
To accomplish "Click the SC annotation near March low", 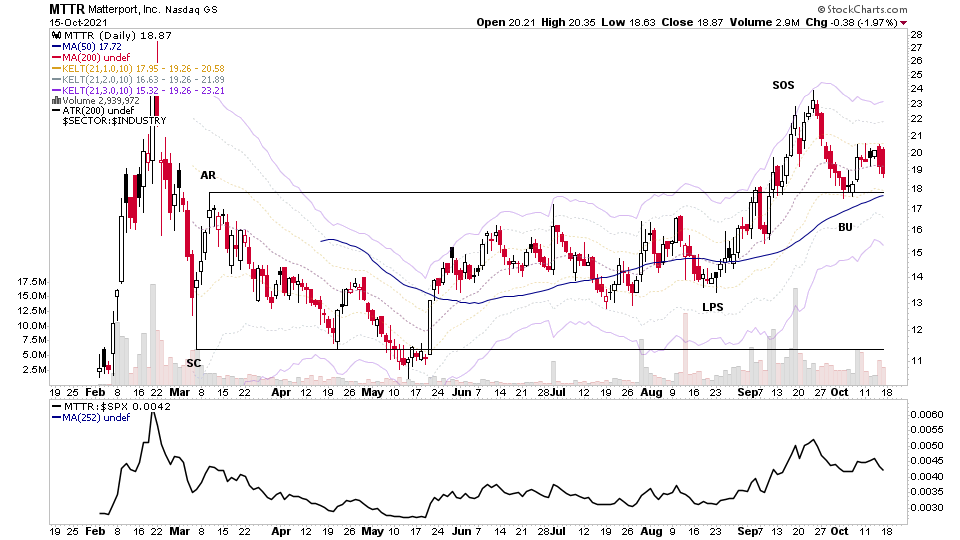I will [x=193, y=363].
